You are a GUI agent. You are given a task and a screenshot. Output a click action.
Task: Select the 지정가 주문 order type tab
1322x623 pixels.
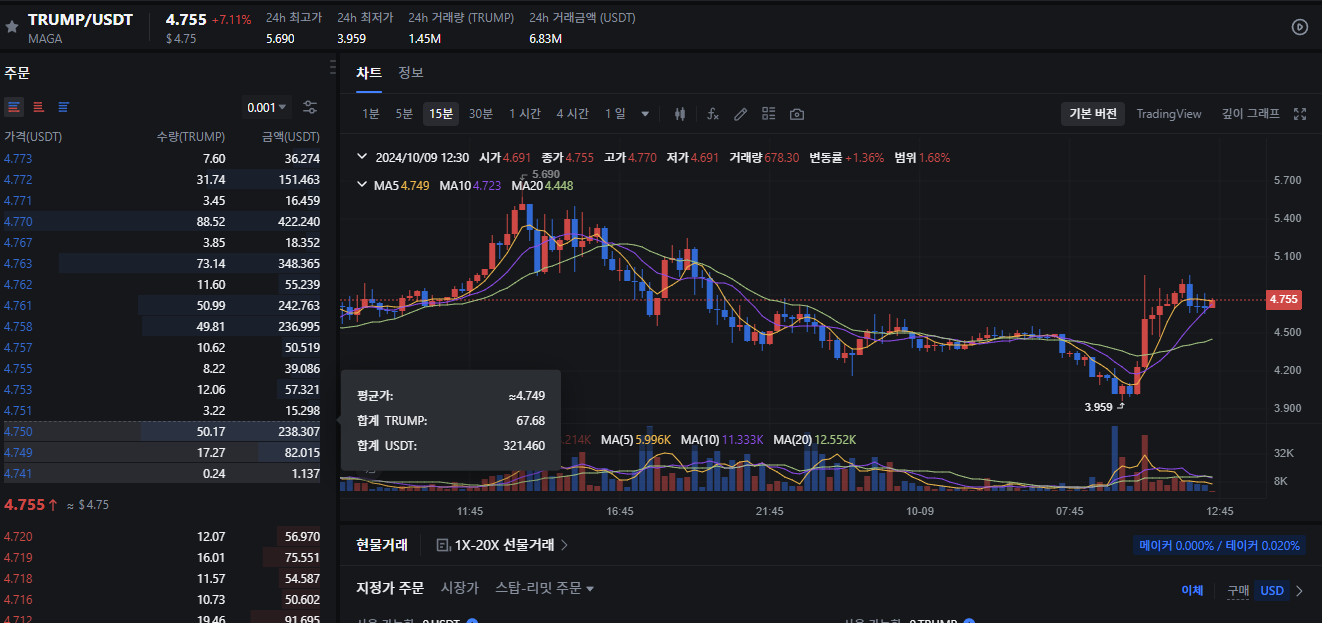pos(390,588)
